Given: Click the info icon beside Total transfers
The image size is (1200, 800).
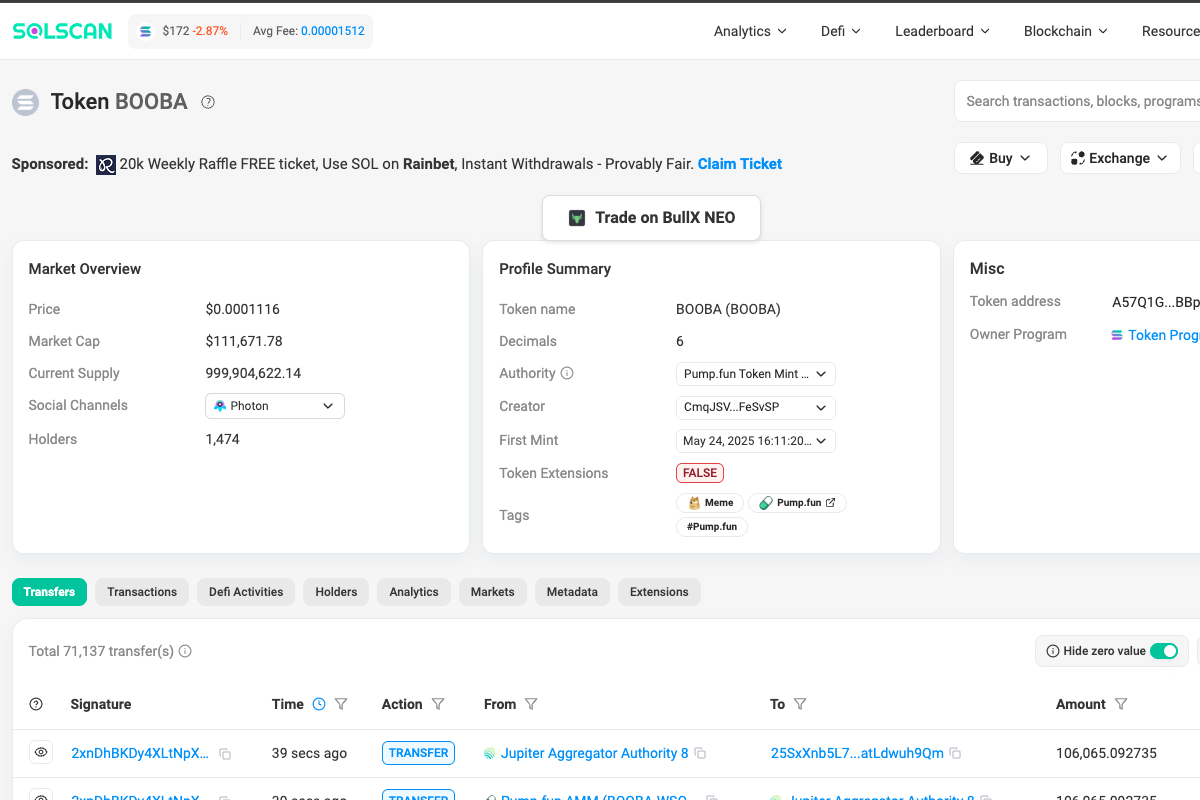Looking at the screenshot, I should click(x=185, y=651).
